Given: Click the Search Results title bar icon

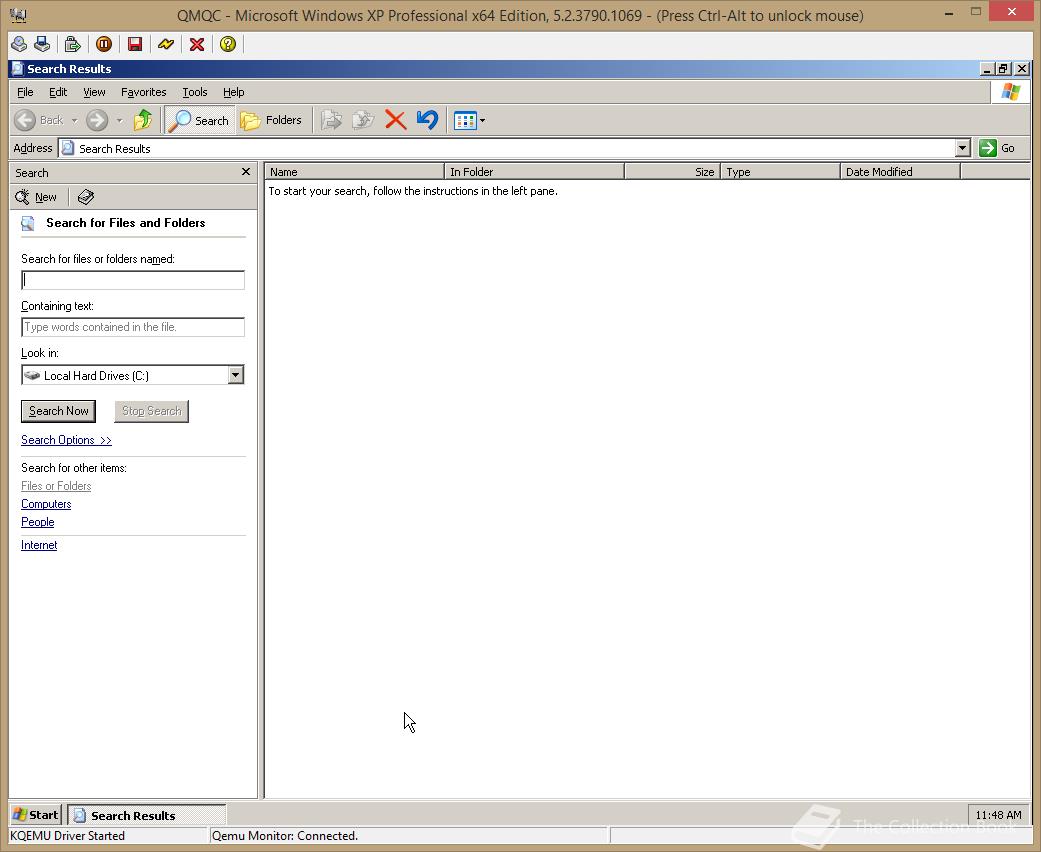Looking at the screenshot, I should (18, 68).
